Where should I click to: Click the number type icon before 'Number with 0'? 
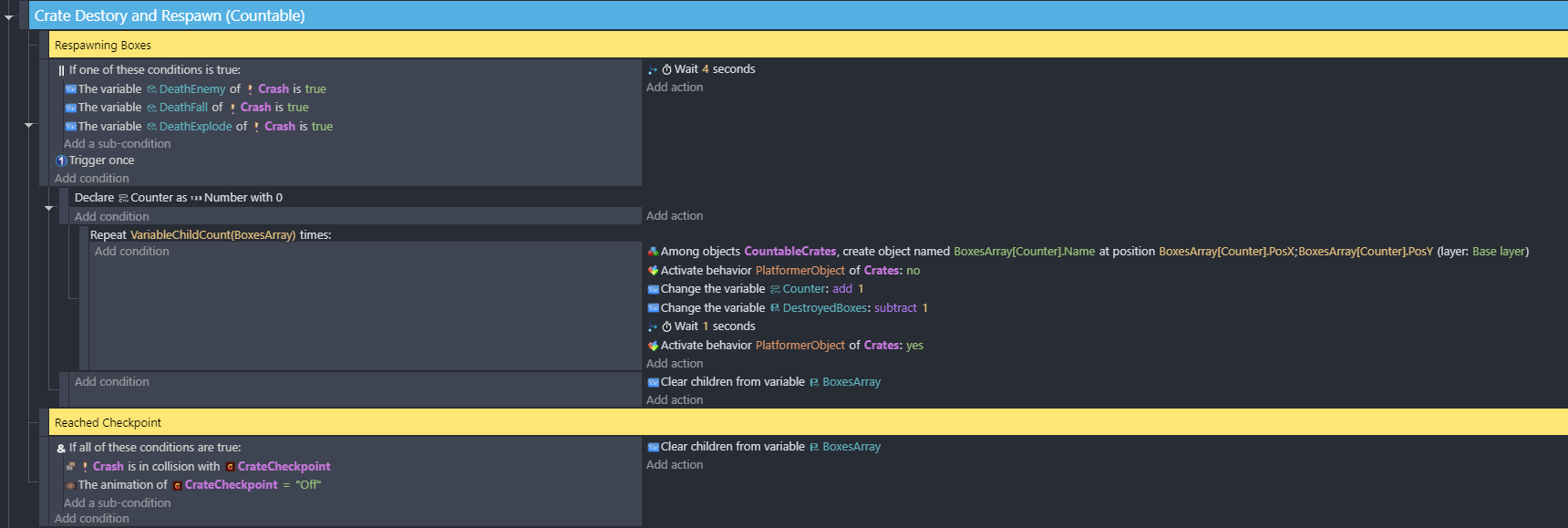tap(196, 198)
